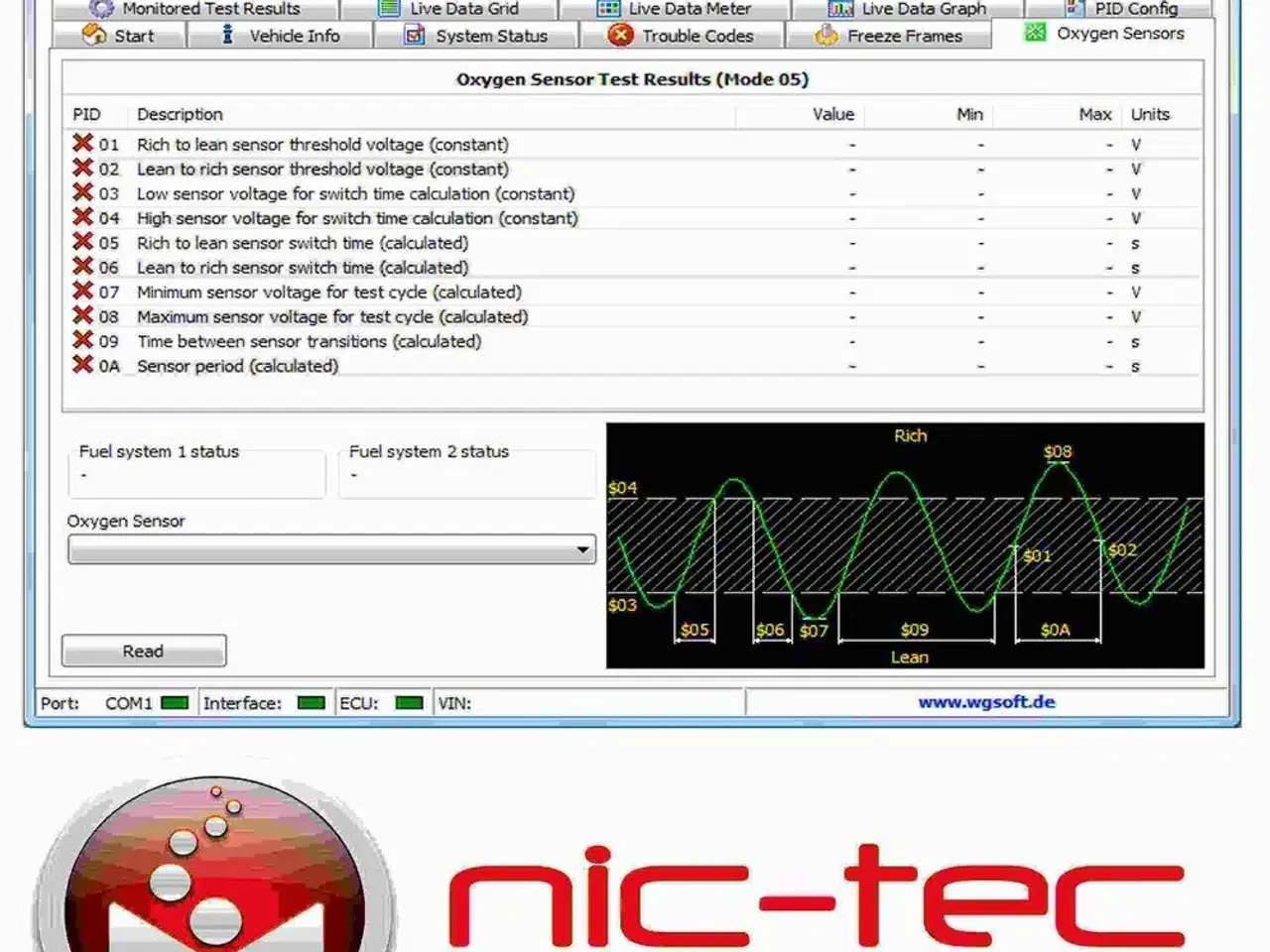Click the Value column header
This screenshot has width=1270, height=952.
(x=833, y=114)
